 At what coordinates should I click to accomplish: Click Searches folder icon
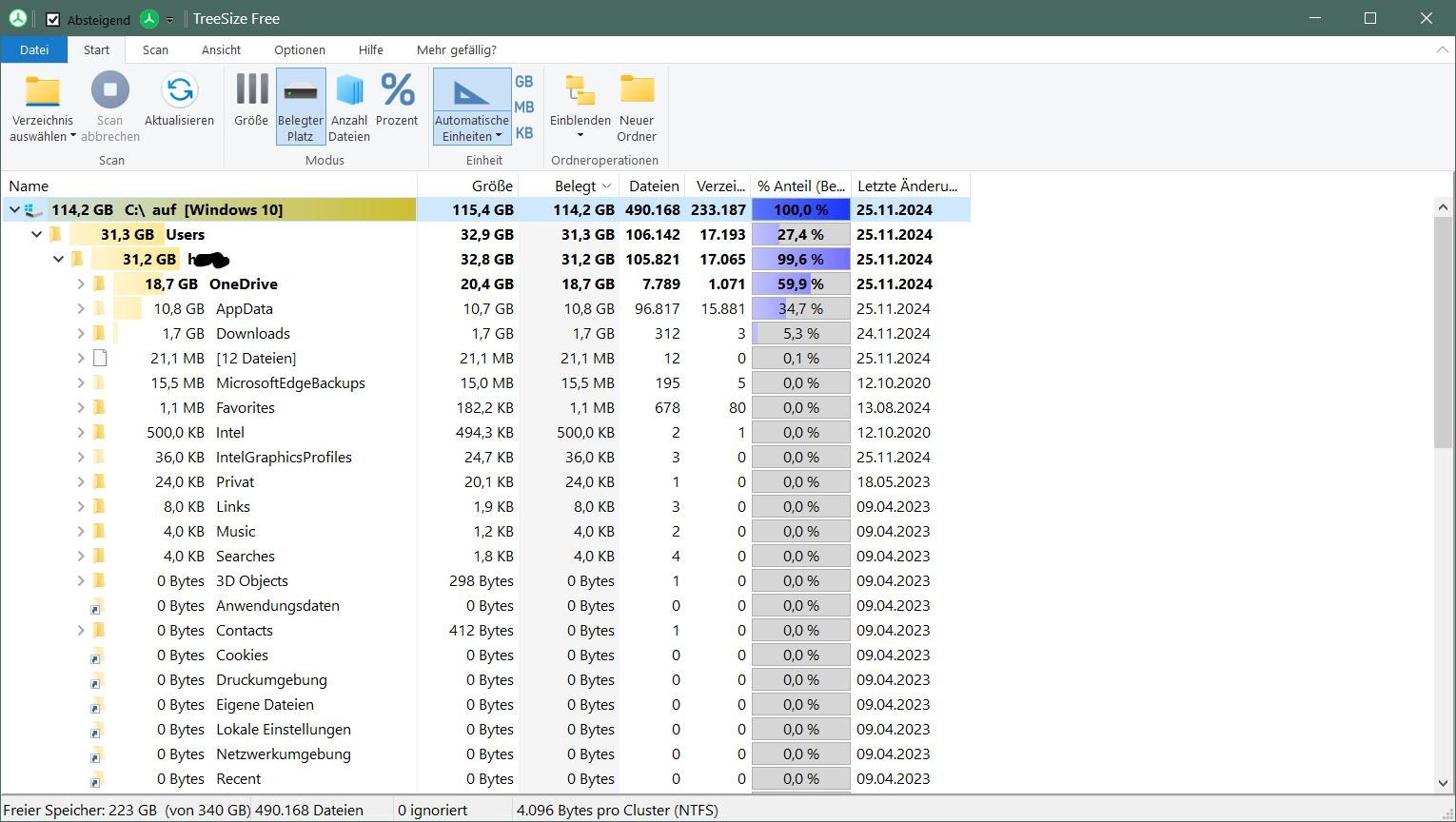99,556
